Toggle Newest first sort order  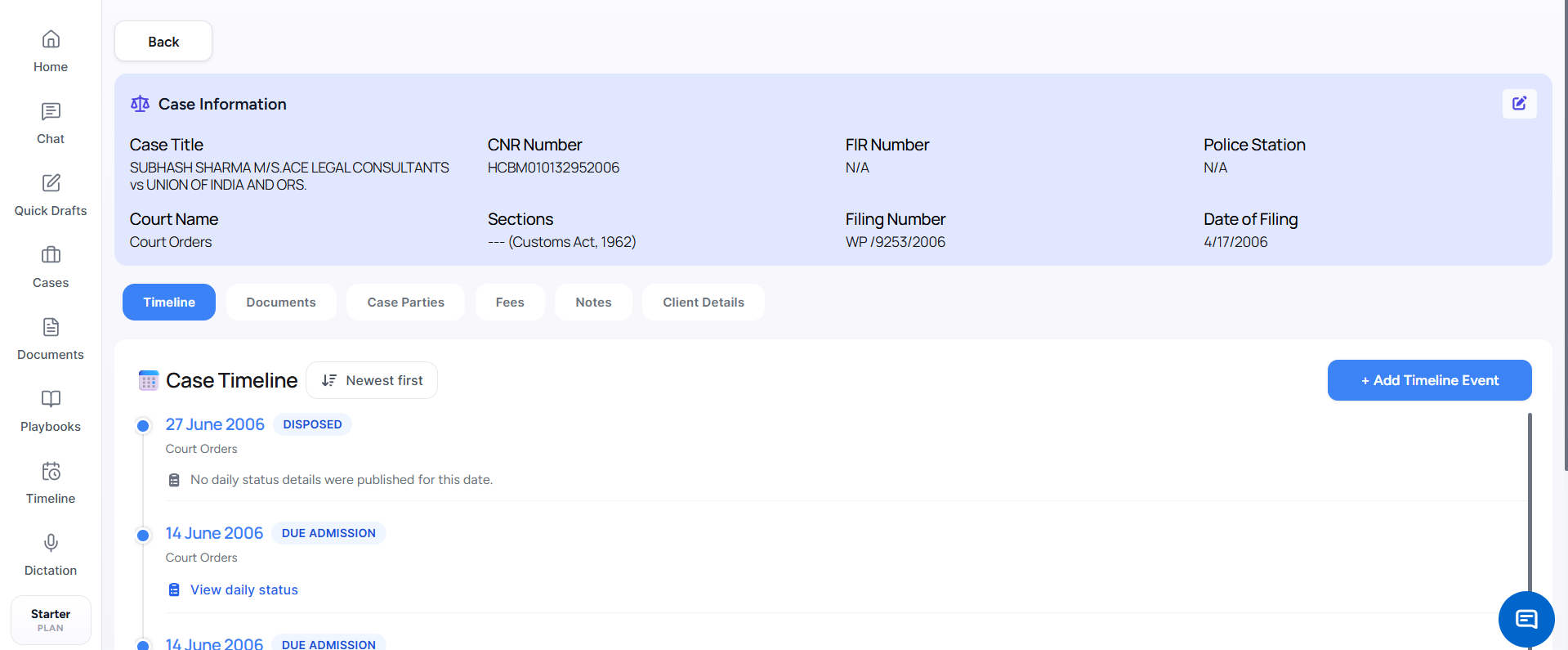tap(372, 380)
